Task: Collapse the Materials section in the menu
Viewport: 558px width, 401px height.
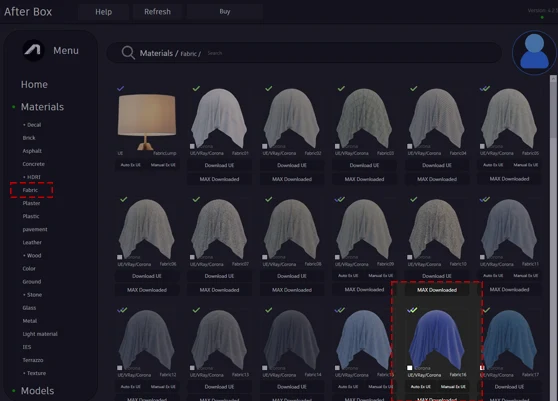Action: (x=42, y=107)
